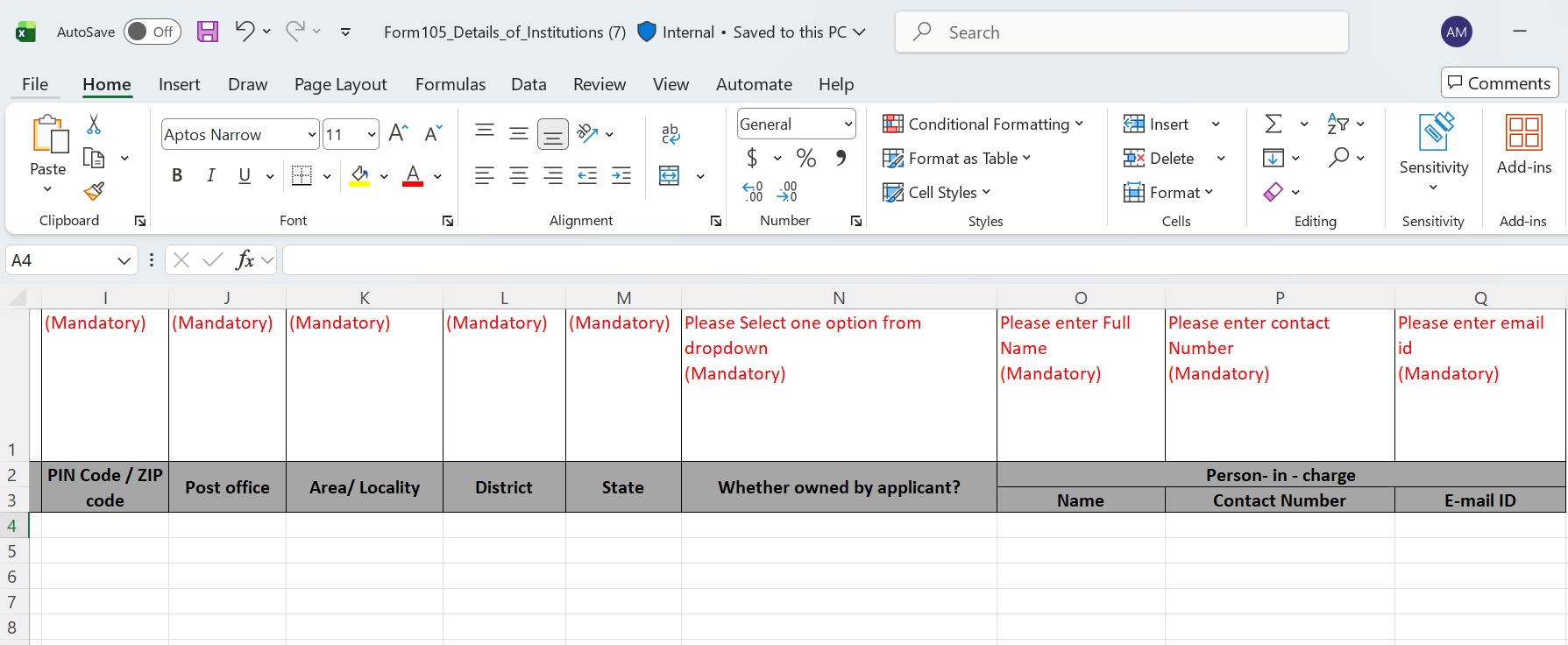This screenshot has width=1568, height=645.
Task: Open the Comments pane button
Action: click(x=1500, y=82)
